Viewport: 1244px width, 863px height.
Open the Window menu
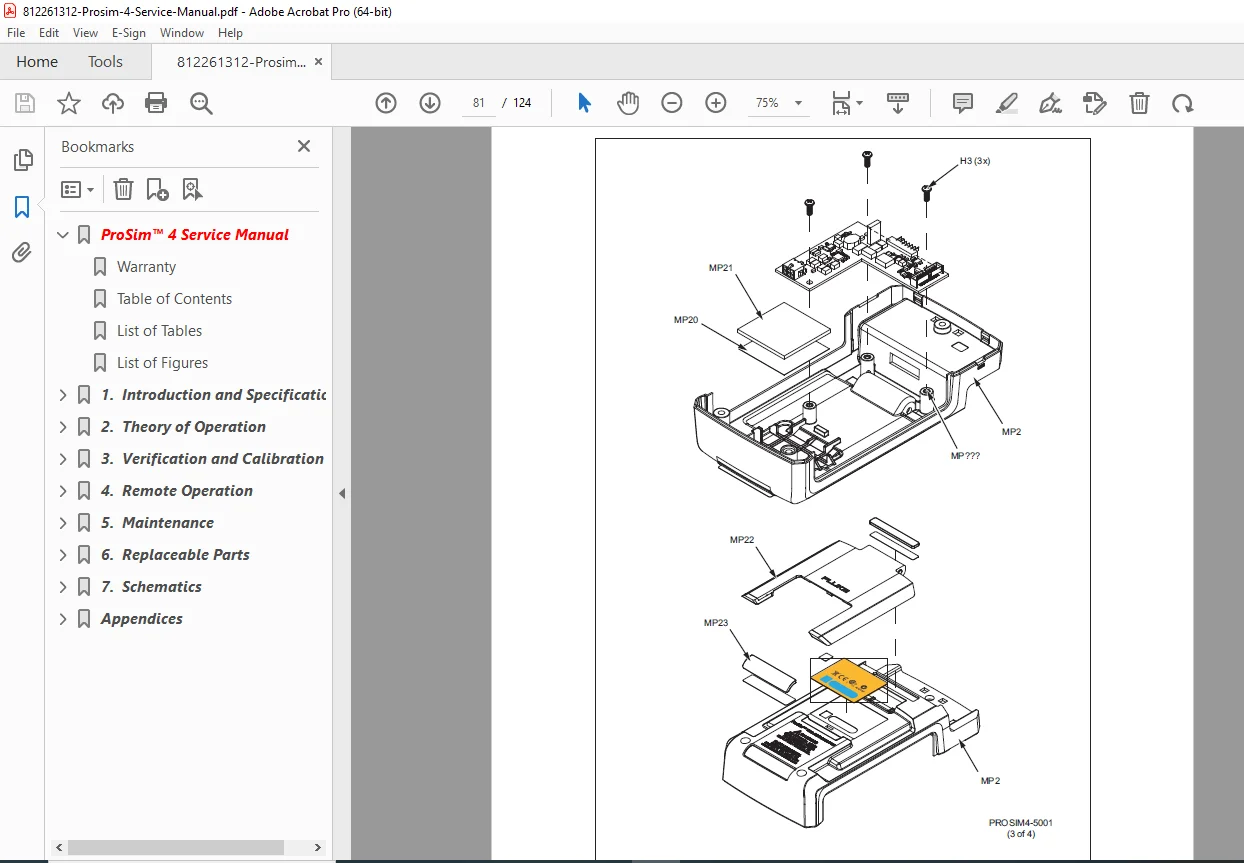[x=182, y=33]
